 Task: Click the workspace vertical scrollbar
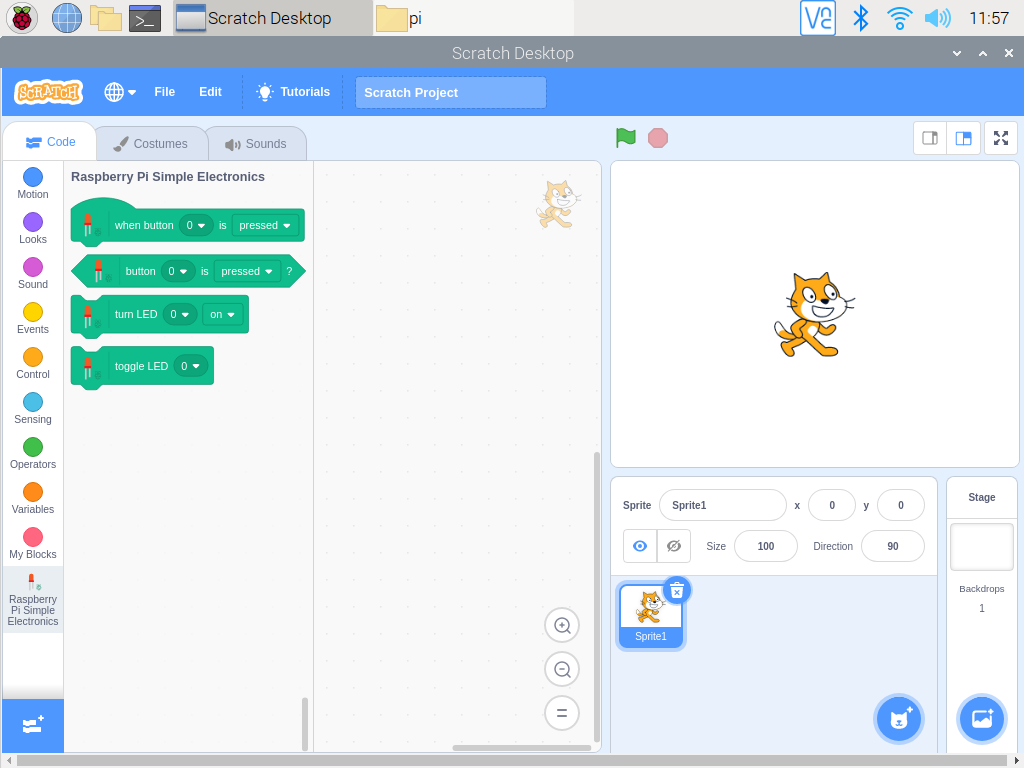click(597, 597)
